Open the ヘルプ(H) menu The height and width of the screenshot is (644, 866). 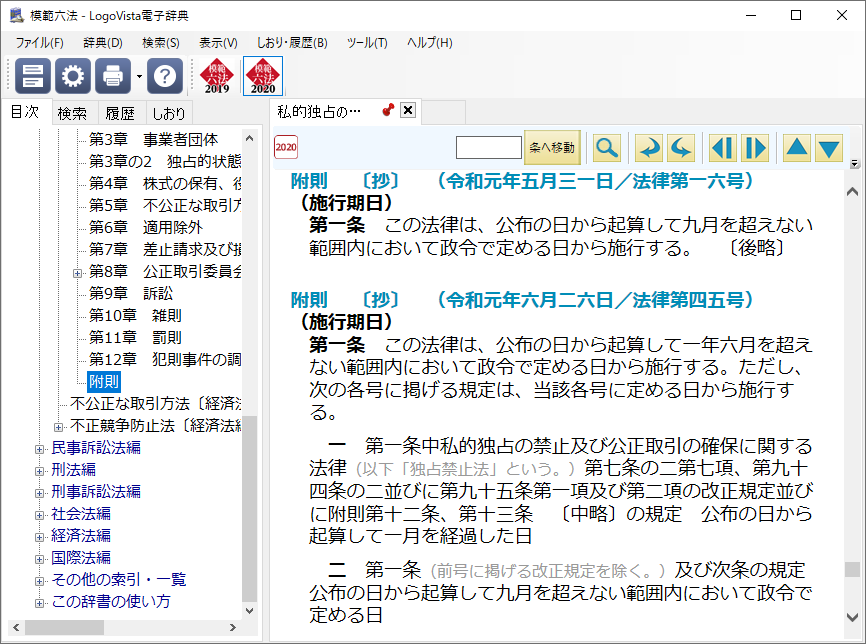click(x=430, y=43)
